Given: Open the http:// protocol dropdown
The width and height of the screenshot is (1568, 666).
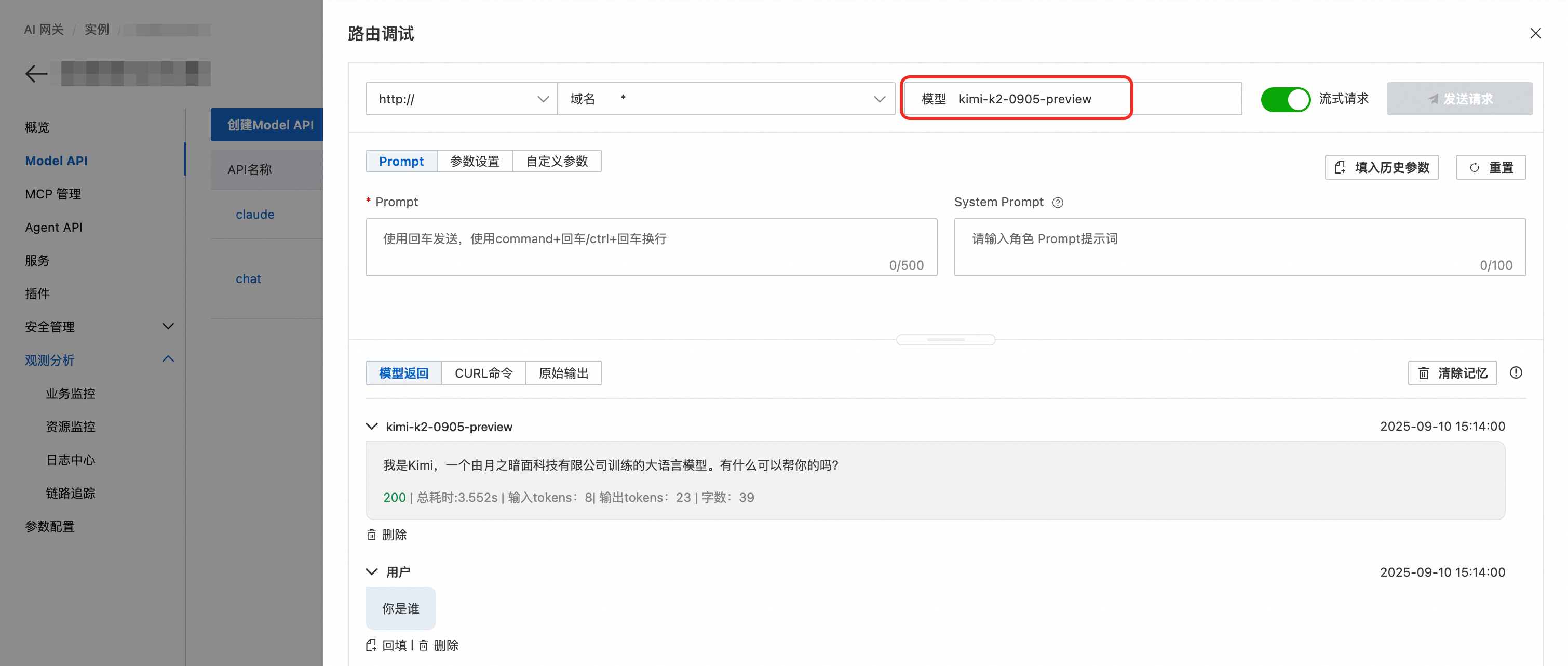Looking at the screenshot, I should (x=462, y=99).
